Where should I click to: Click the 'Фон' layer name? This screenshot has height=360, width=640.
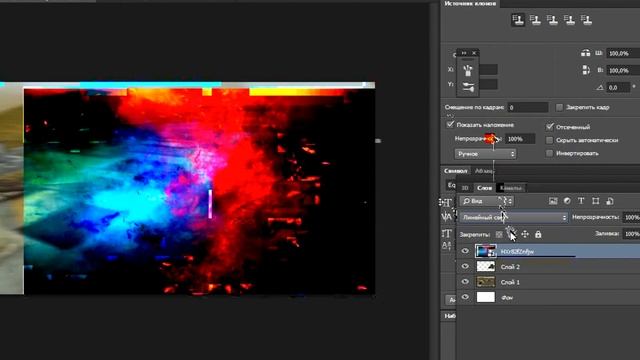507,298
